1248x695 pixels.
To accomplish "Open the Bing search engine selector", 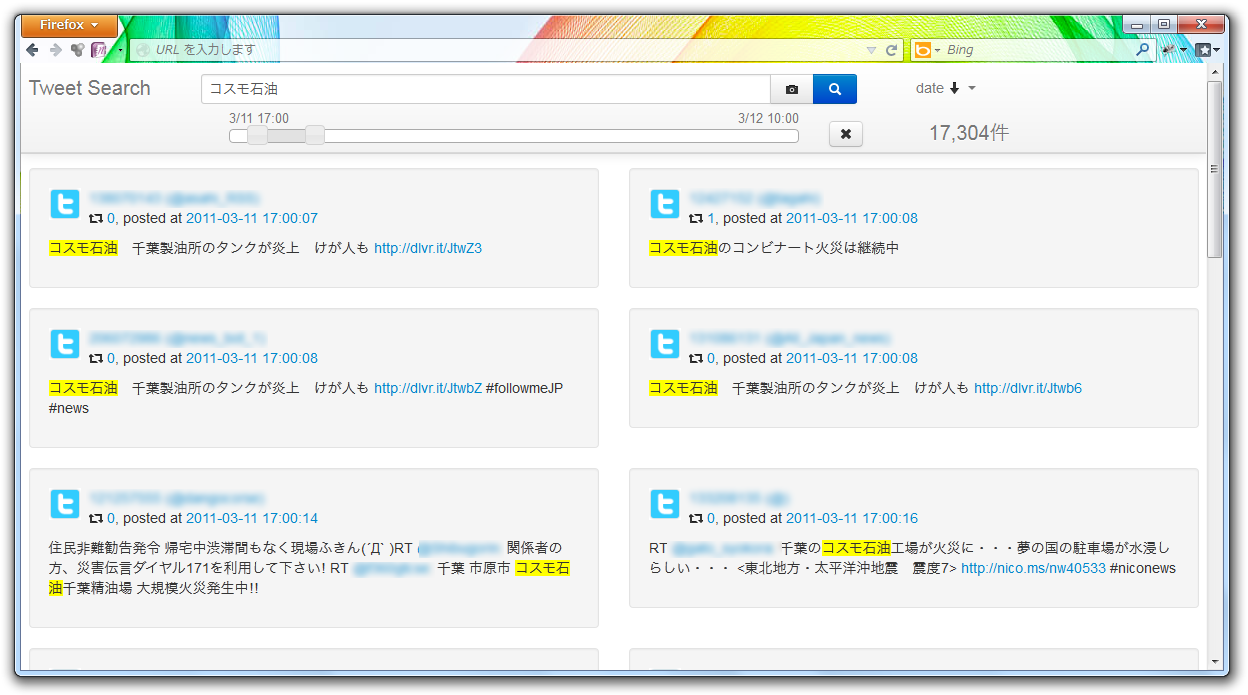I will pyautogui.click(x=927, y=50).
